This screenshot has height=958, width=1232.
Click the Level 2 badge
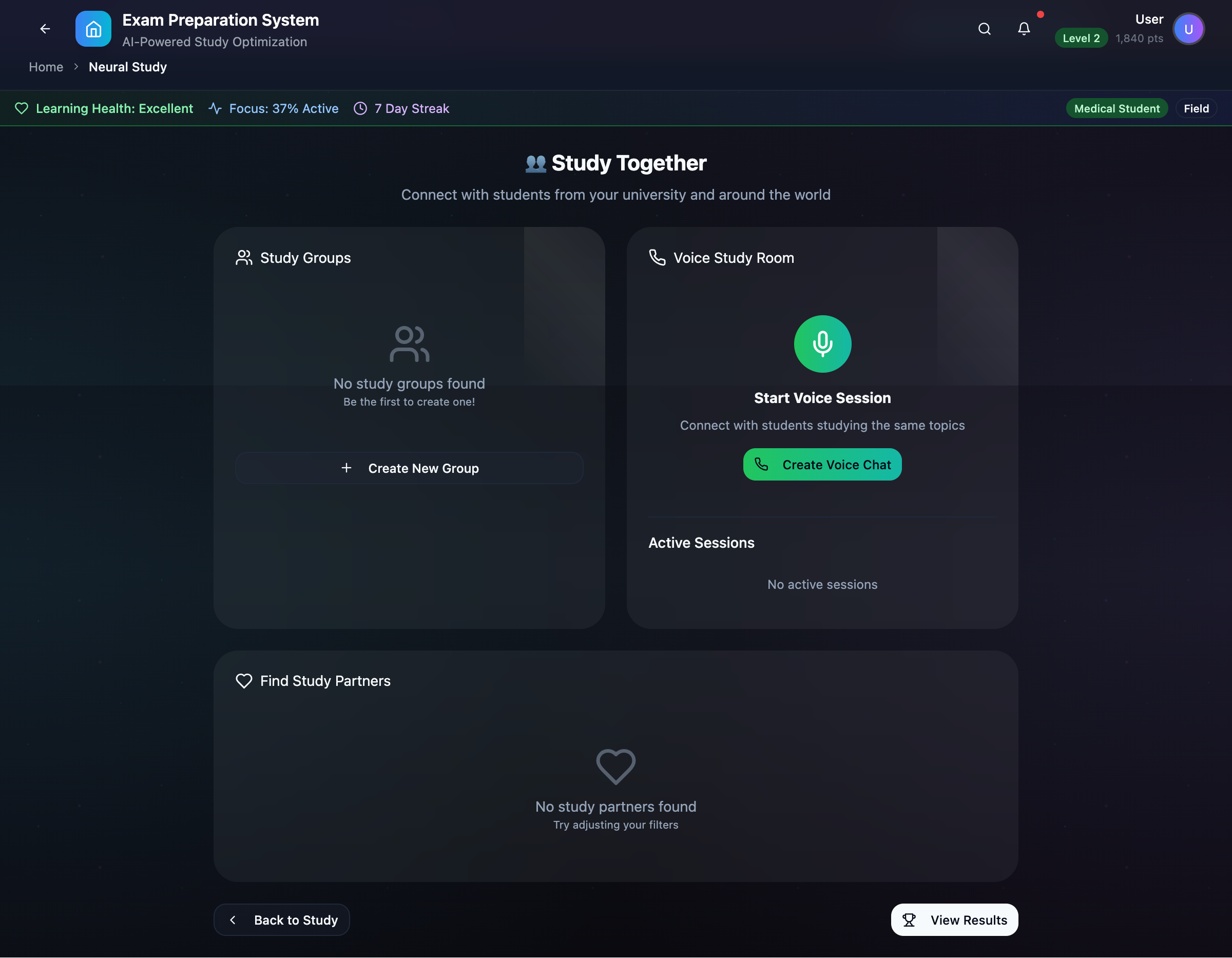1081,39
